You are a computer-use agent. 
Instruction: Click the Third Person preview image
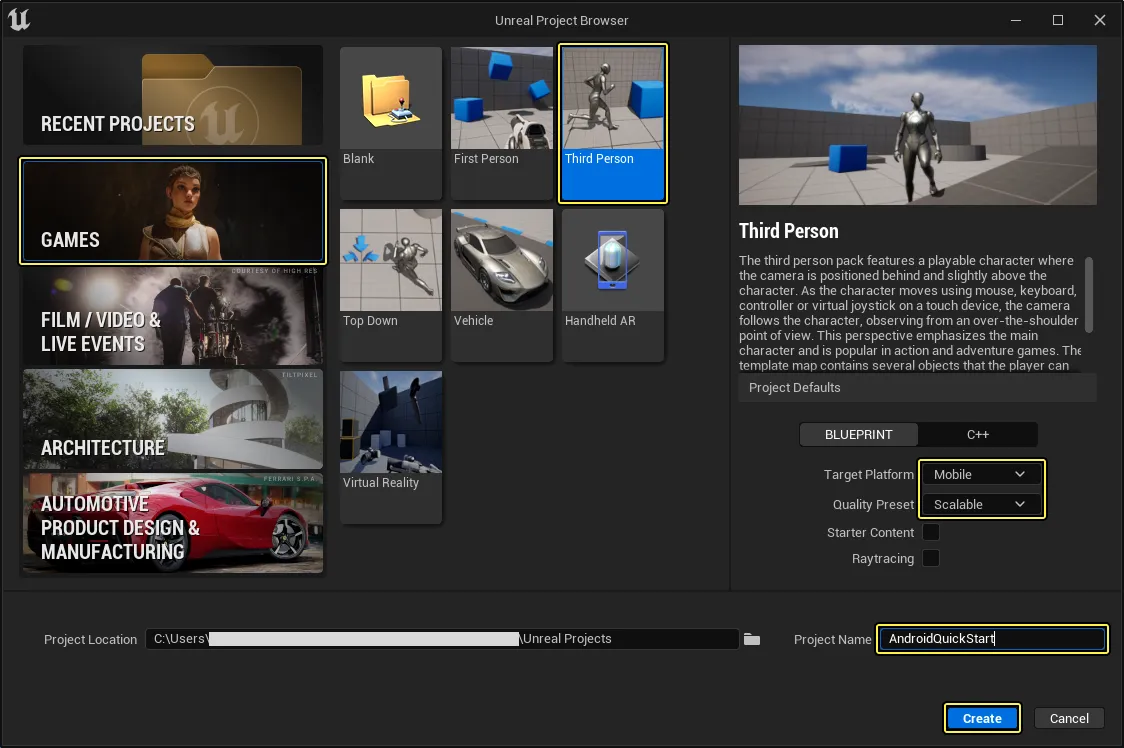[x=918, y=125]
